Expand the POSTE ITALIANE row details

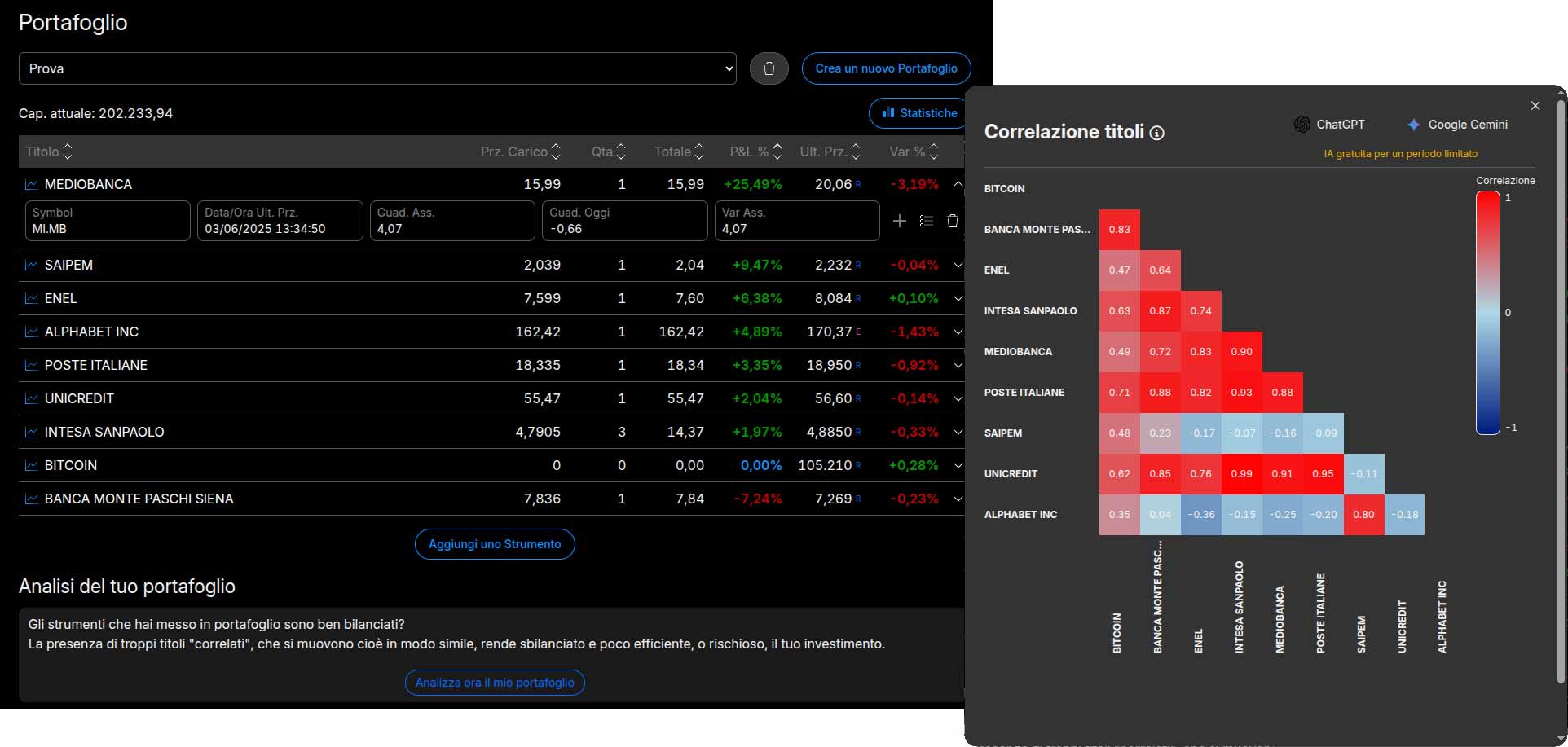[x=958, y=365]
